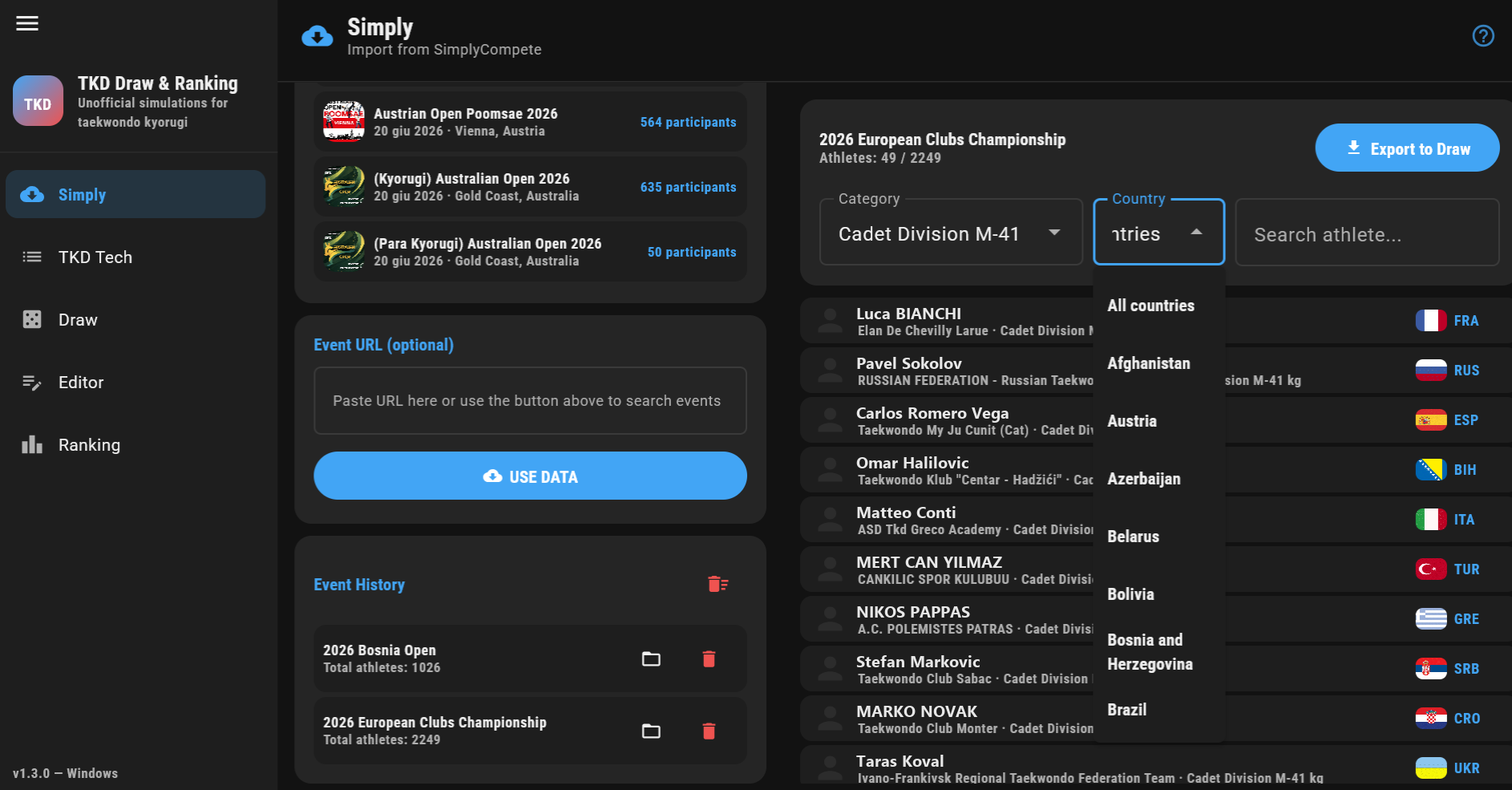1512x790 pixels.
Task: Select athlete Matteo Conti
Action: [1156, 520]
